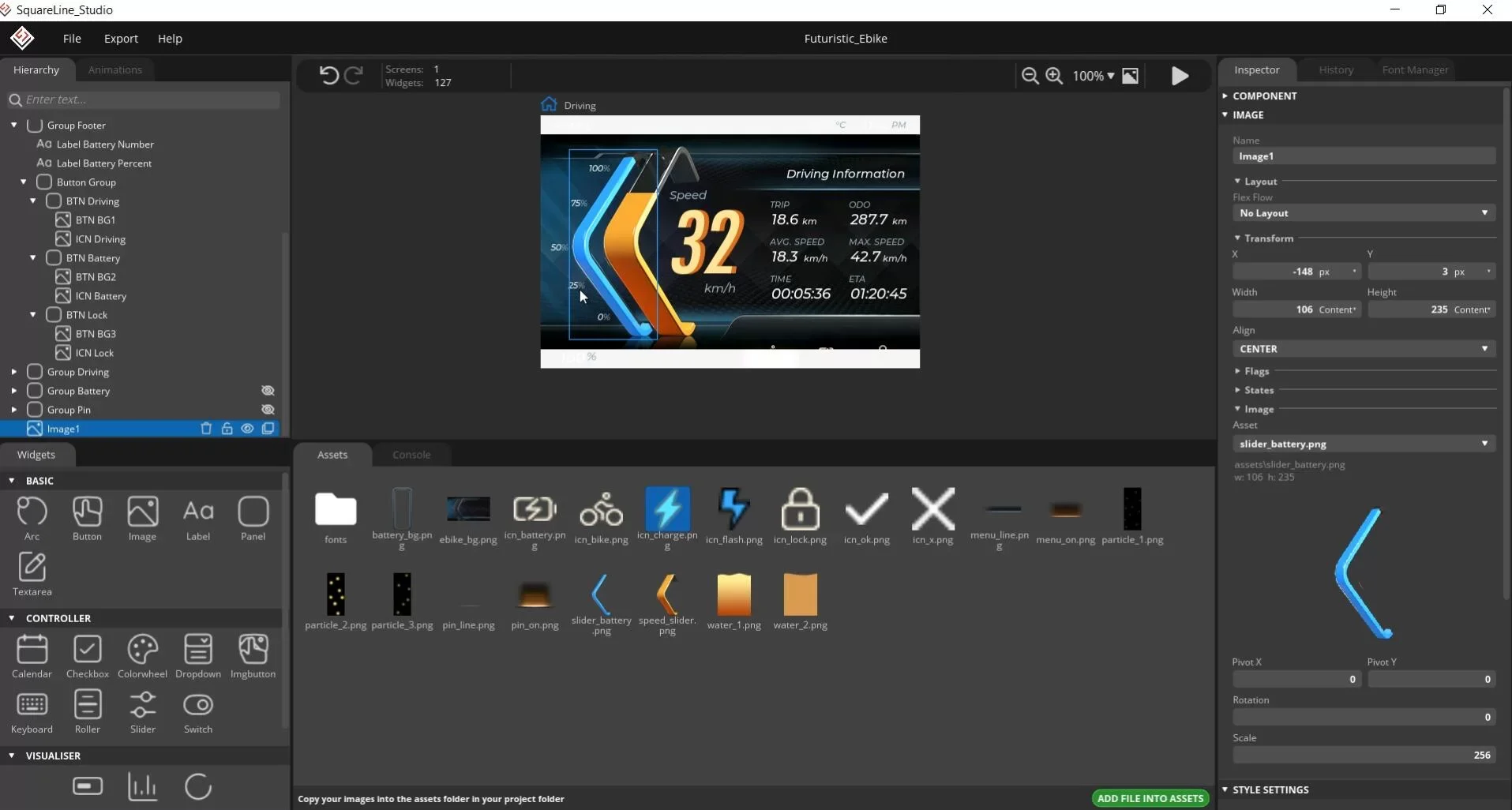This screenshot has width=1512, height=810.
Task: Add a Calendar widget
Action: [32, 656]
